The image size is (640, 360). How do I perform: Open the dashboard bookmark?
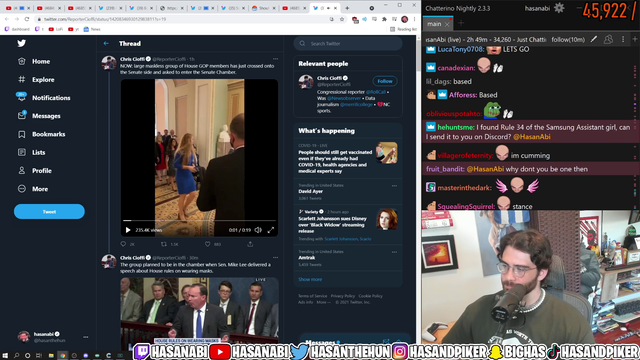pos(17,29)
